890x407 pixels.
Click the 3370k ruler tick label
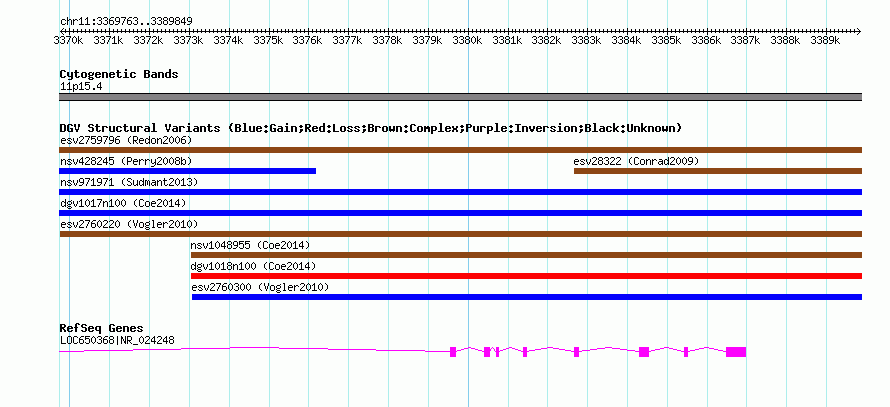pyautogui.click(x=68, y=40)
